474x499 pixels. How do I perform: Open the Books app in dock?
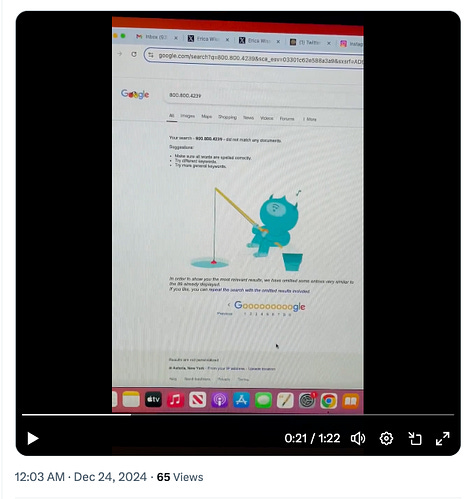coord(350,401)
